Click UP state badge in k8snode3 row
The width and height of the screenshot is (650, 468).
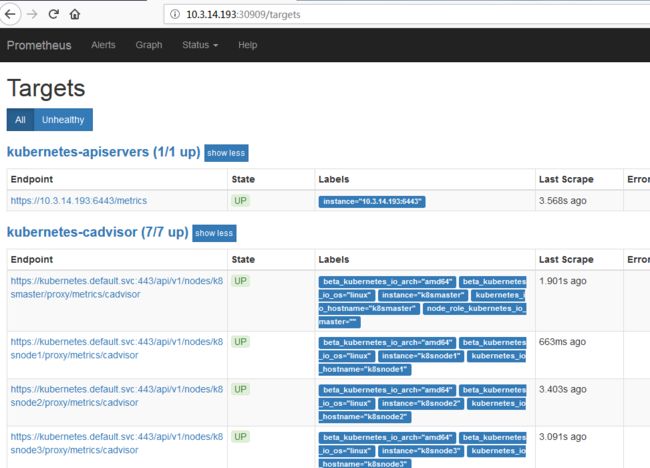[240, 436]
